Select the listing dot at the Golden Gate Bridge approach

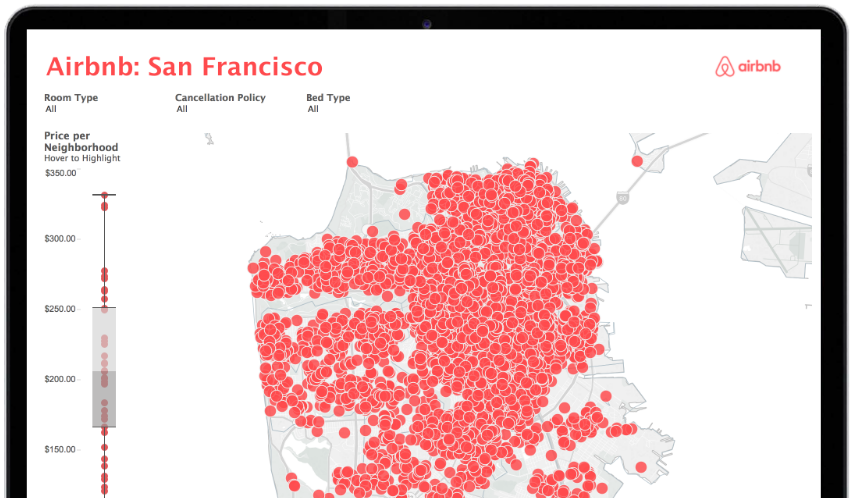[x=352, y=162]
